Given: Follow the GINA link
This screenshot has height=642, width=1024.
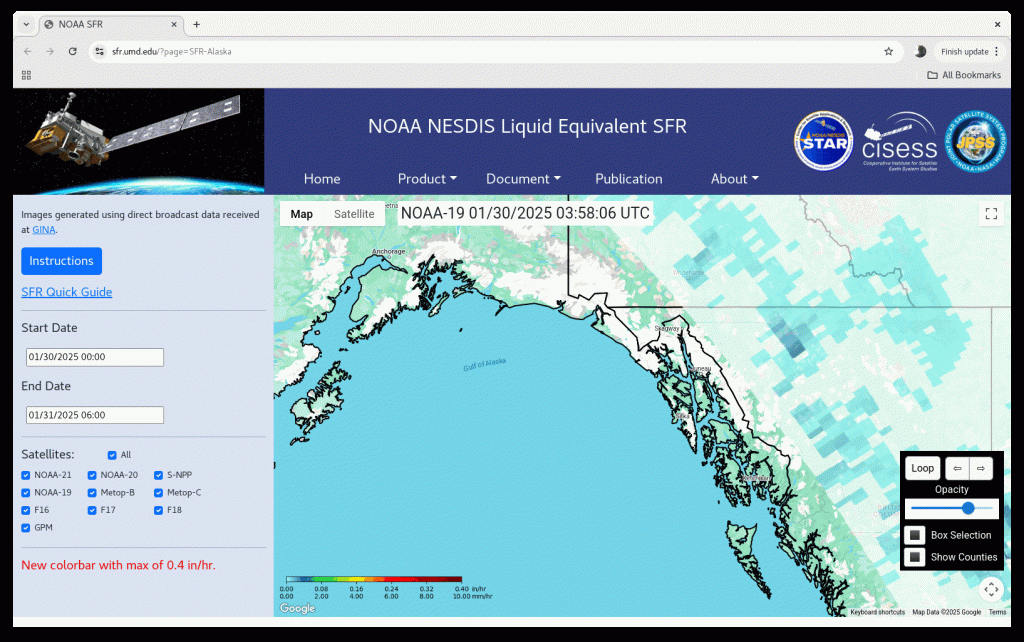Looking at the screenshot, I should (x=44, y=230).
